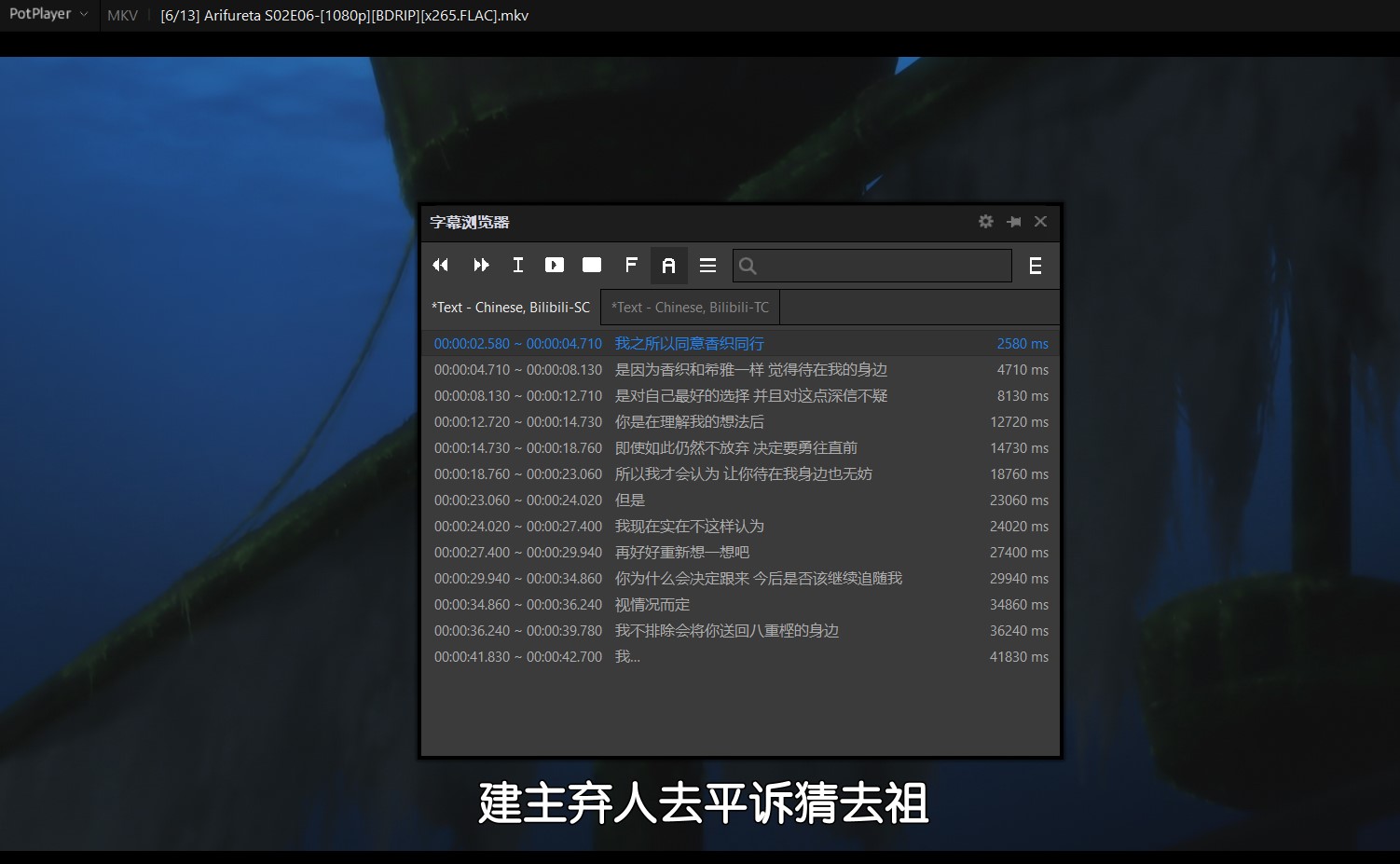Click the F toolbar button

click(x=631, y=266)
